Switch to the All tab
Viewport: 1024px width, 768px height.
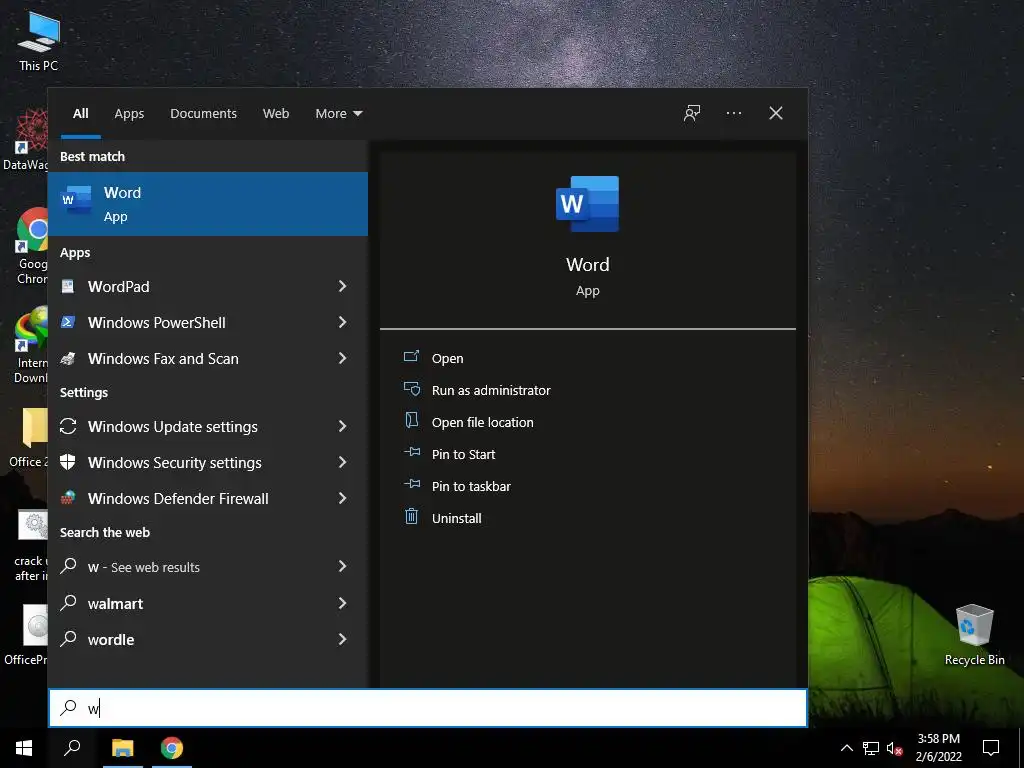click(x=81, y=114)
